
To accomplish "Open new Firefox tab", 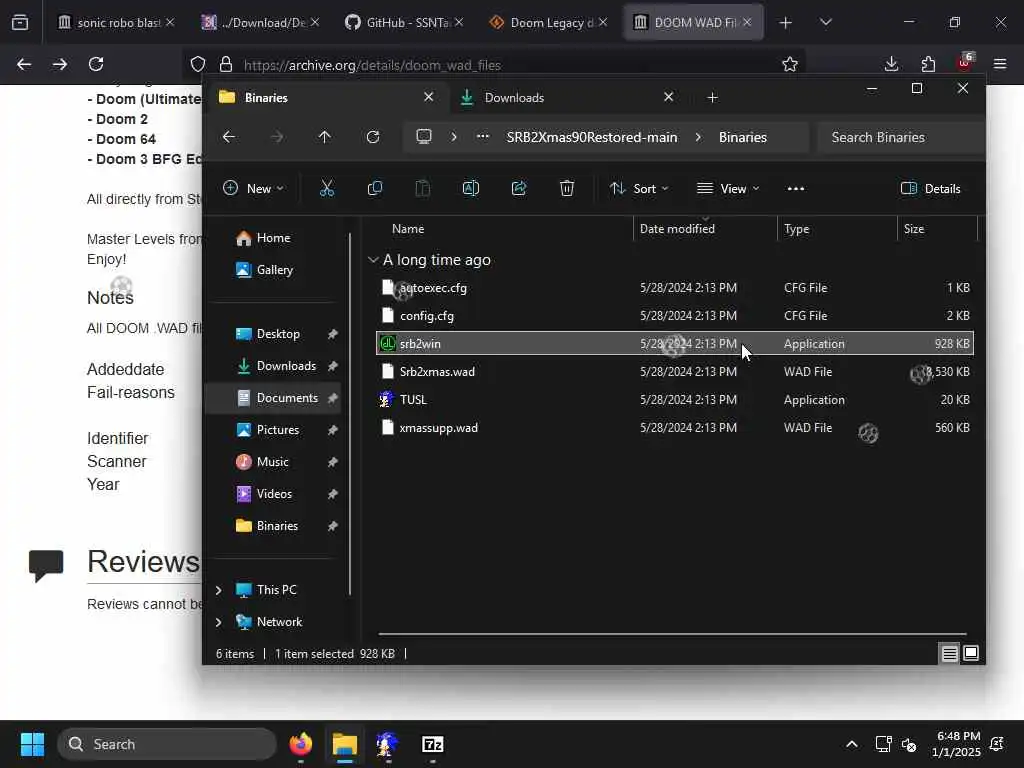I will click(x=786, y=23).
